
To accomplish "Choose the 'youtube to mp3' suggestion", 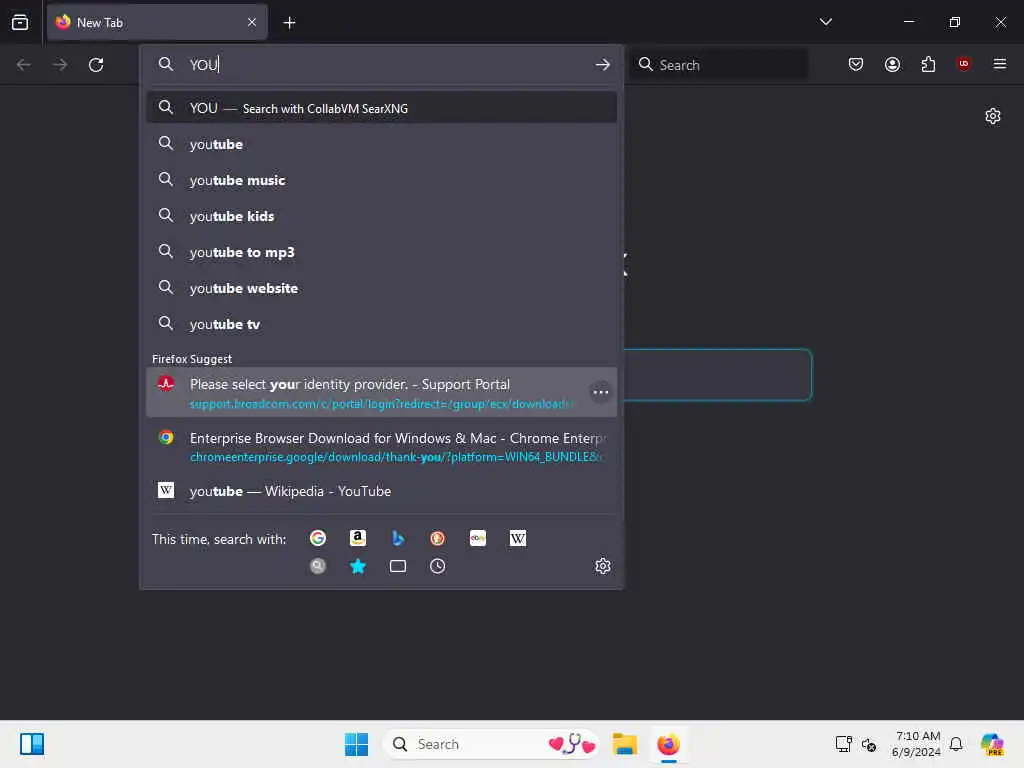I will tap(382, 252).
